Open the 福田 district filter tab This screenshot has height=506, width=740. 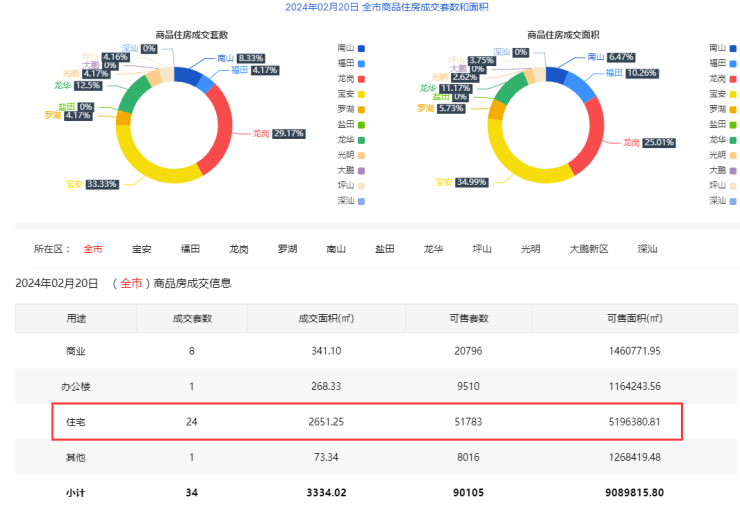190,249
